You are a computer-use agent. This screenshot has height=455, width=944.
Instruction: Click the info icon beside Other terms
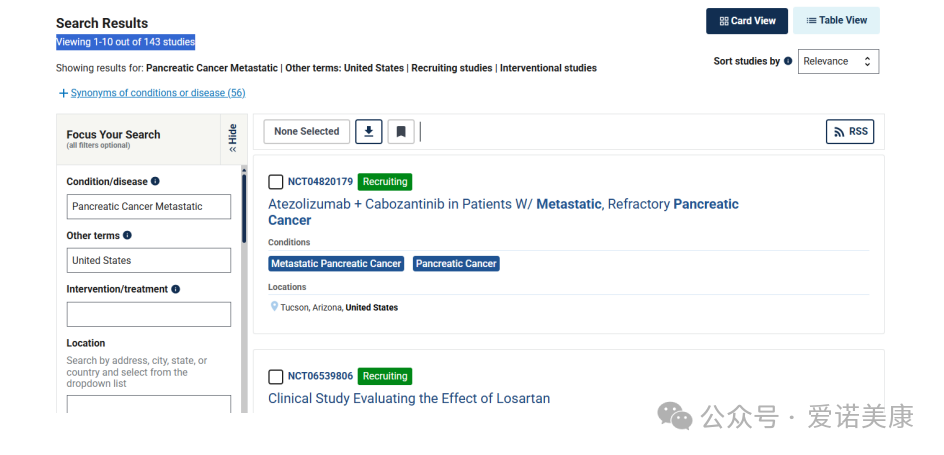coord(127,235)
